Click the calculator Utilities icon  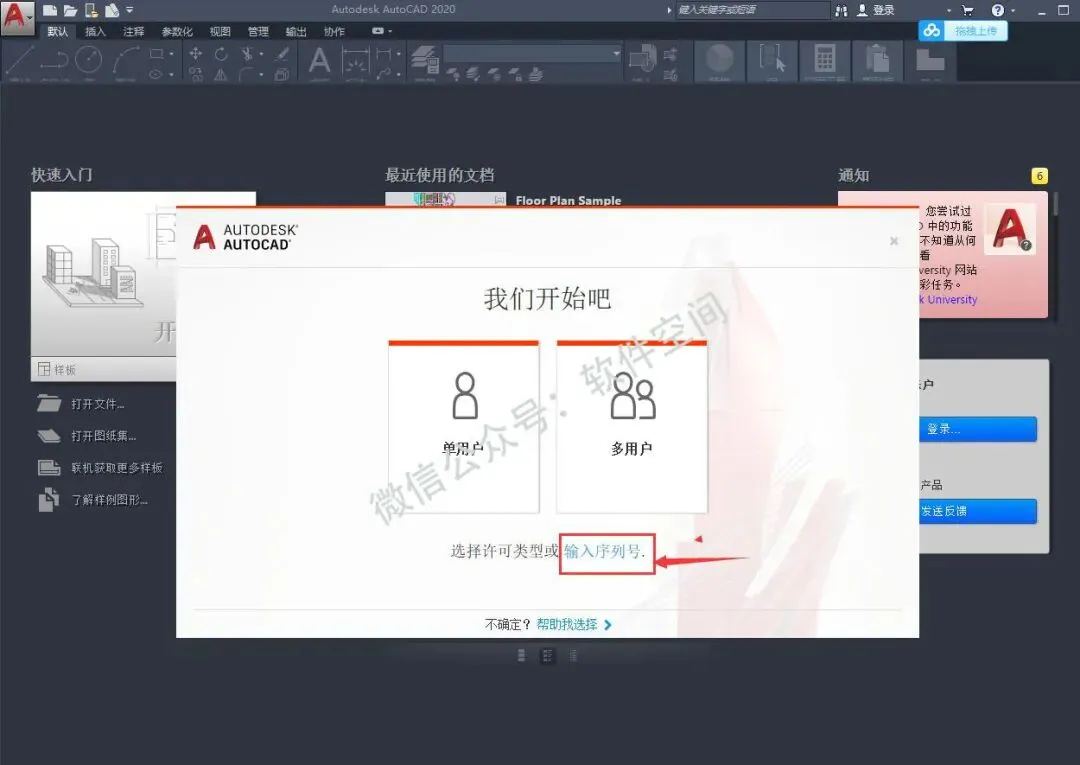[824, 59]
